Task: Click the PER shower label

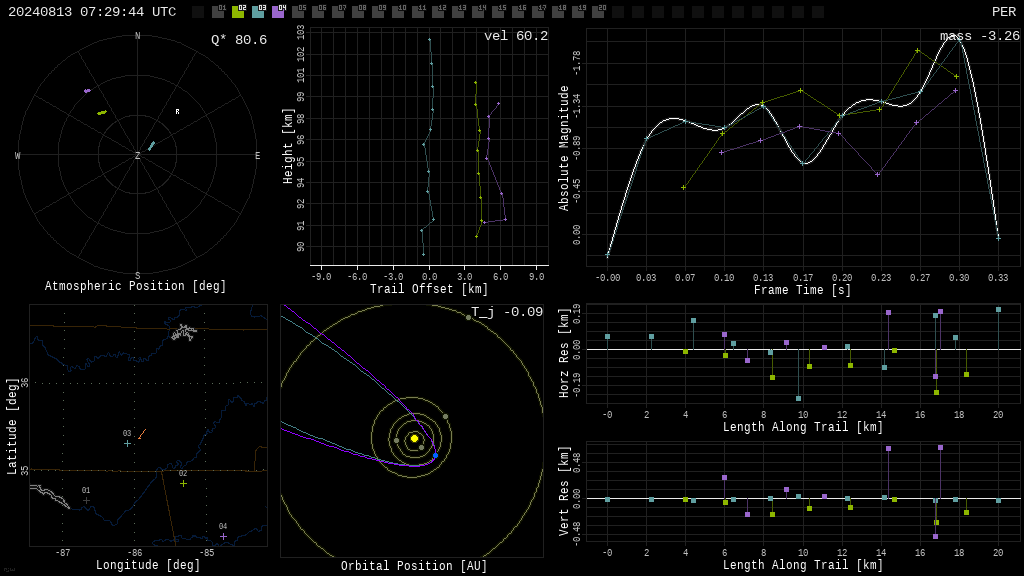Action: [x=1004, y=12]
